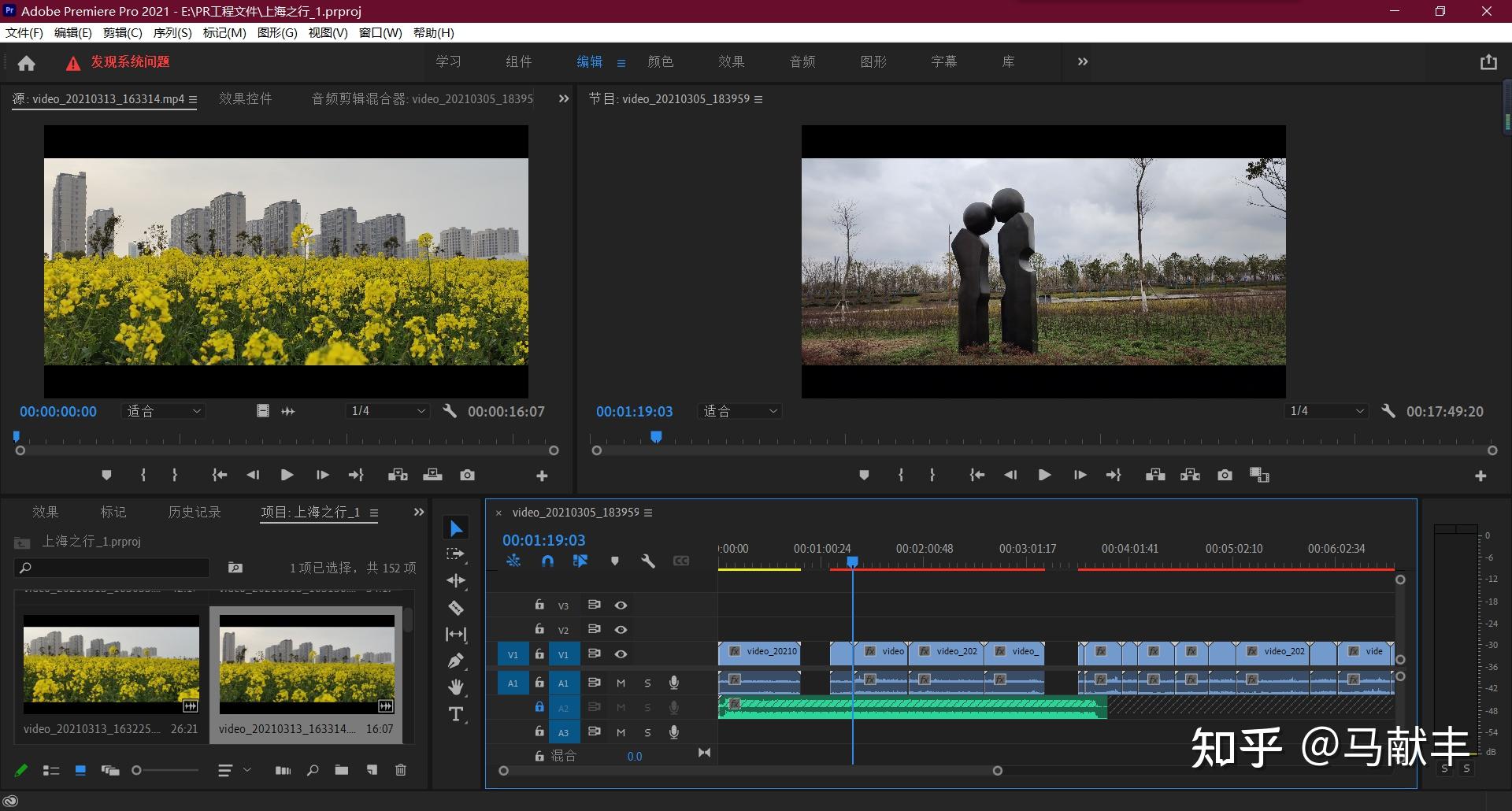This screenshot has height=811, width=1512.
Task: Hide track V3 with the eye toggle
Action: pyautogui.click(x=621, y=605)
